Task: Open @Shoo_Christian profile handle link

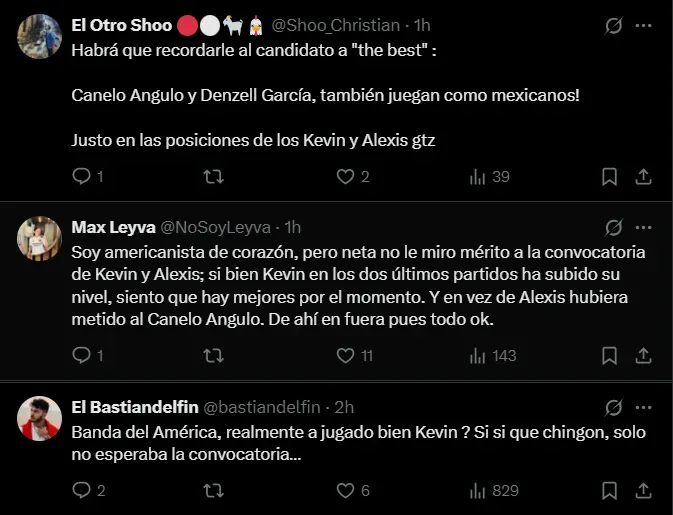Action: pyautogui.click(x=335, y=25)
